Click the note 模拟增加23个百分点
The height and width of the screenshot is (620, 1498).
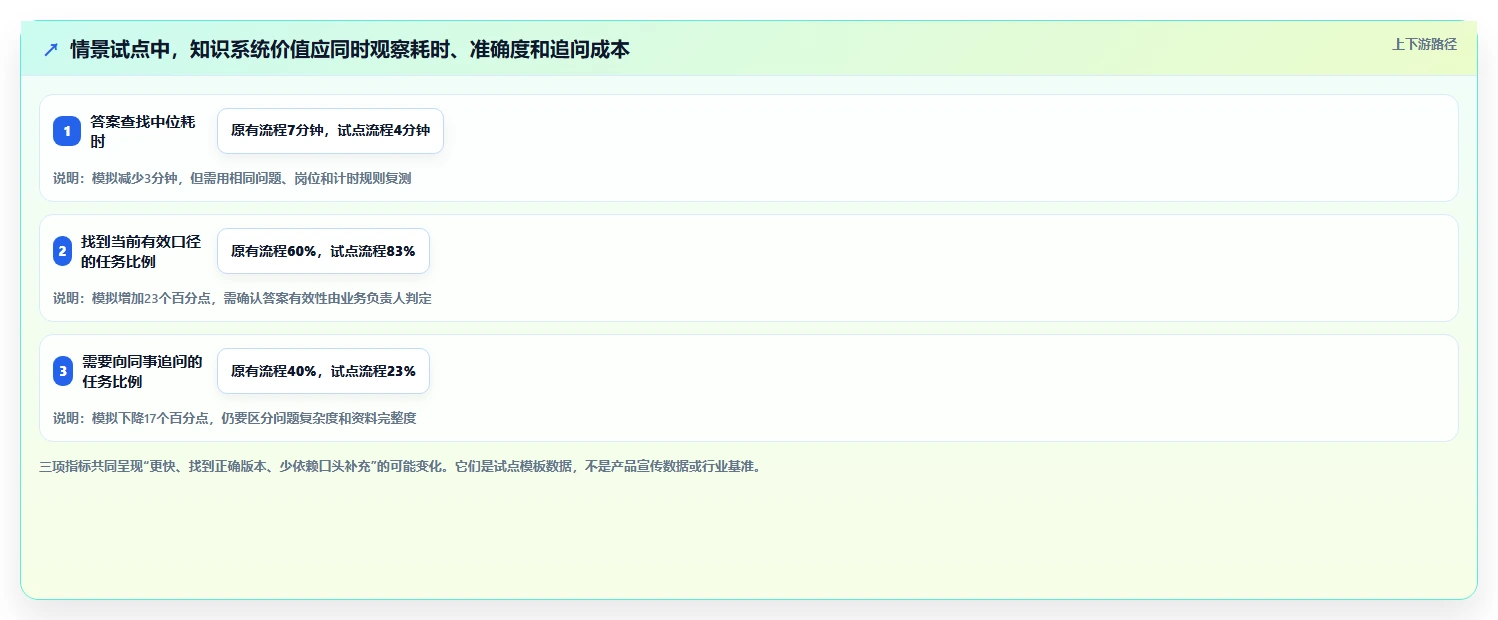[243, 298]
